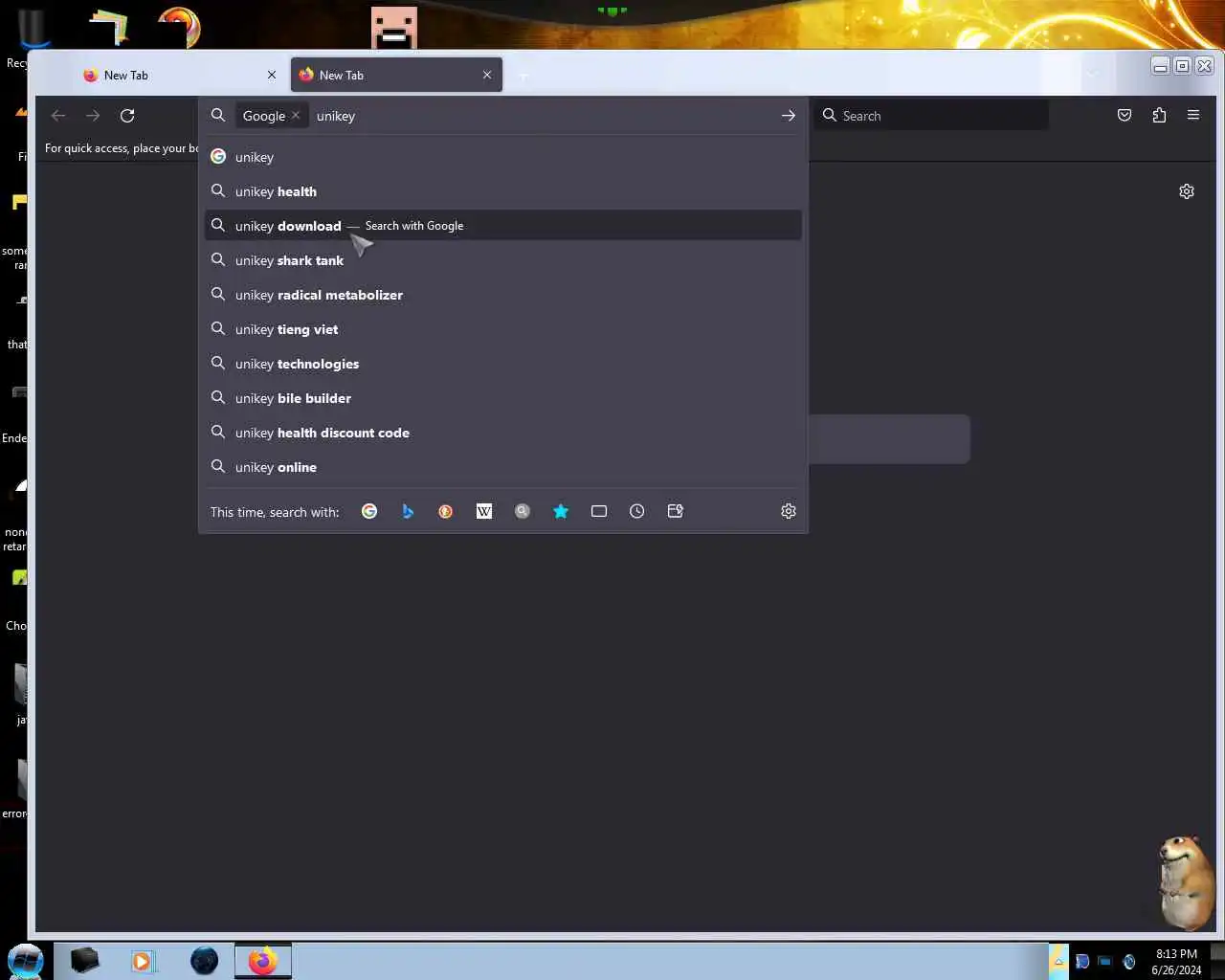The width and height of the screenshot is (1225, 980).
Task: Open the Firefox application menu
Action: [x=1193, y=116]
